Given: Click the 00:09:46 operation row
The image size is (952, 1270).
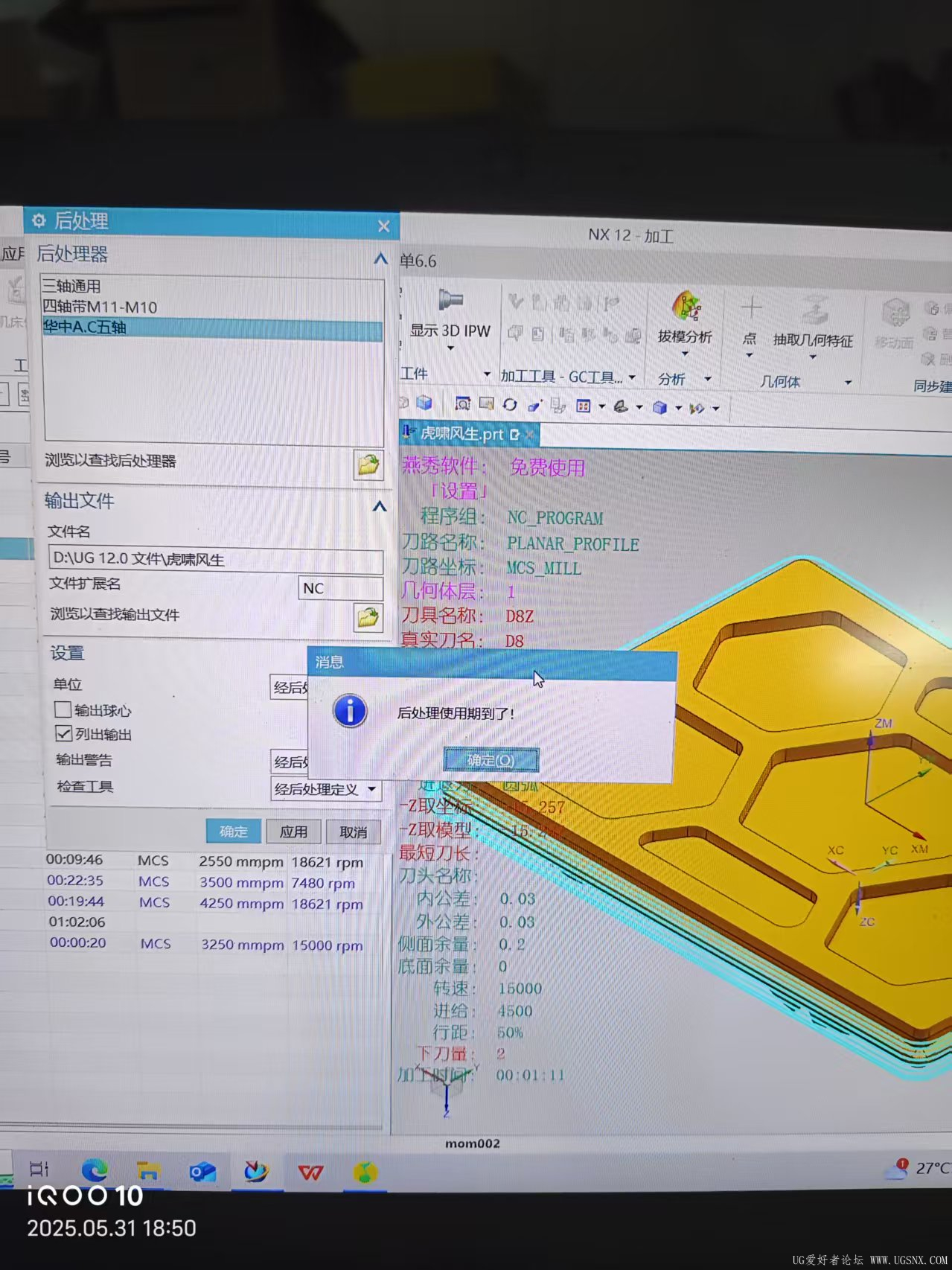Looking at the screenshot, I should tap(205, 861).
